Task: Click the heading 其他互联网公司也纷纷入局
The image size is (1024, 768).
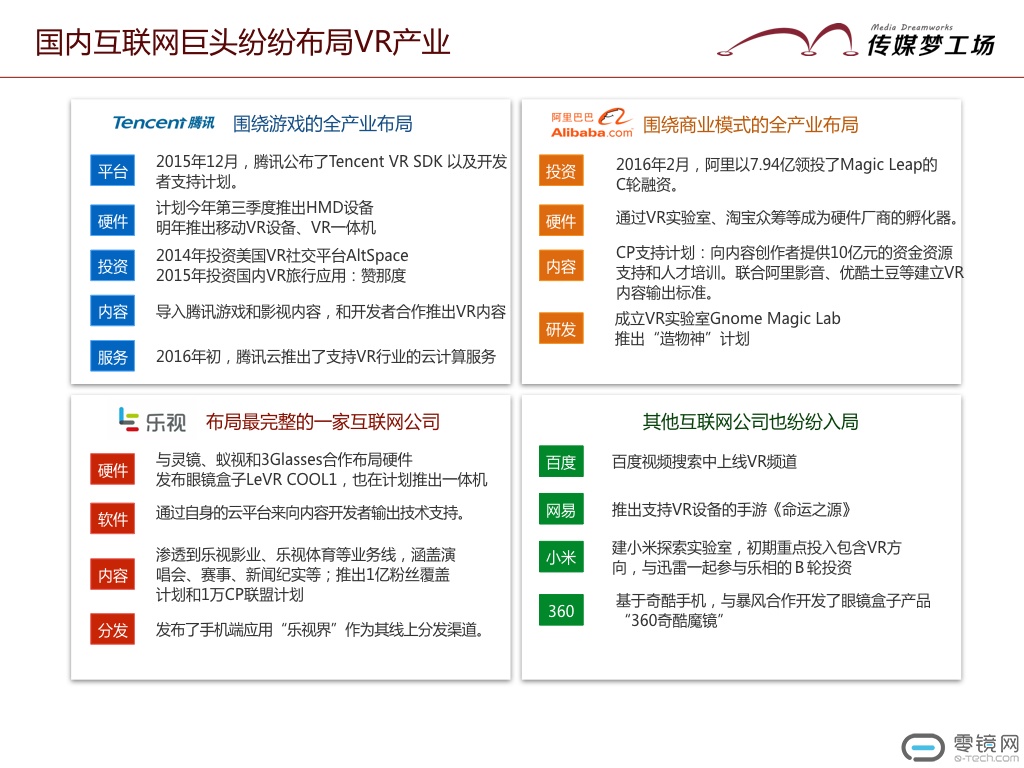Action: pyautogui.click(x=750, y=421)
